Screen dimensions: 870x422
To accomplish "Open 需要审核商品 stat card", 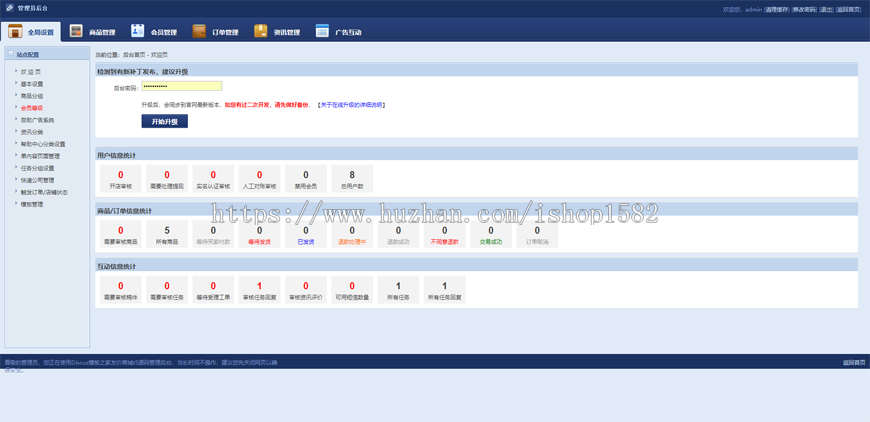I will coord(120,234).
